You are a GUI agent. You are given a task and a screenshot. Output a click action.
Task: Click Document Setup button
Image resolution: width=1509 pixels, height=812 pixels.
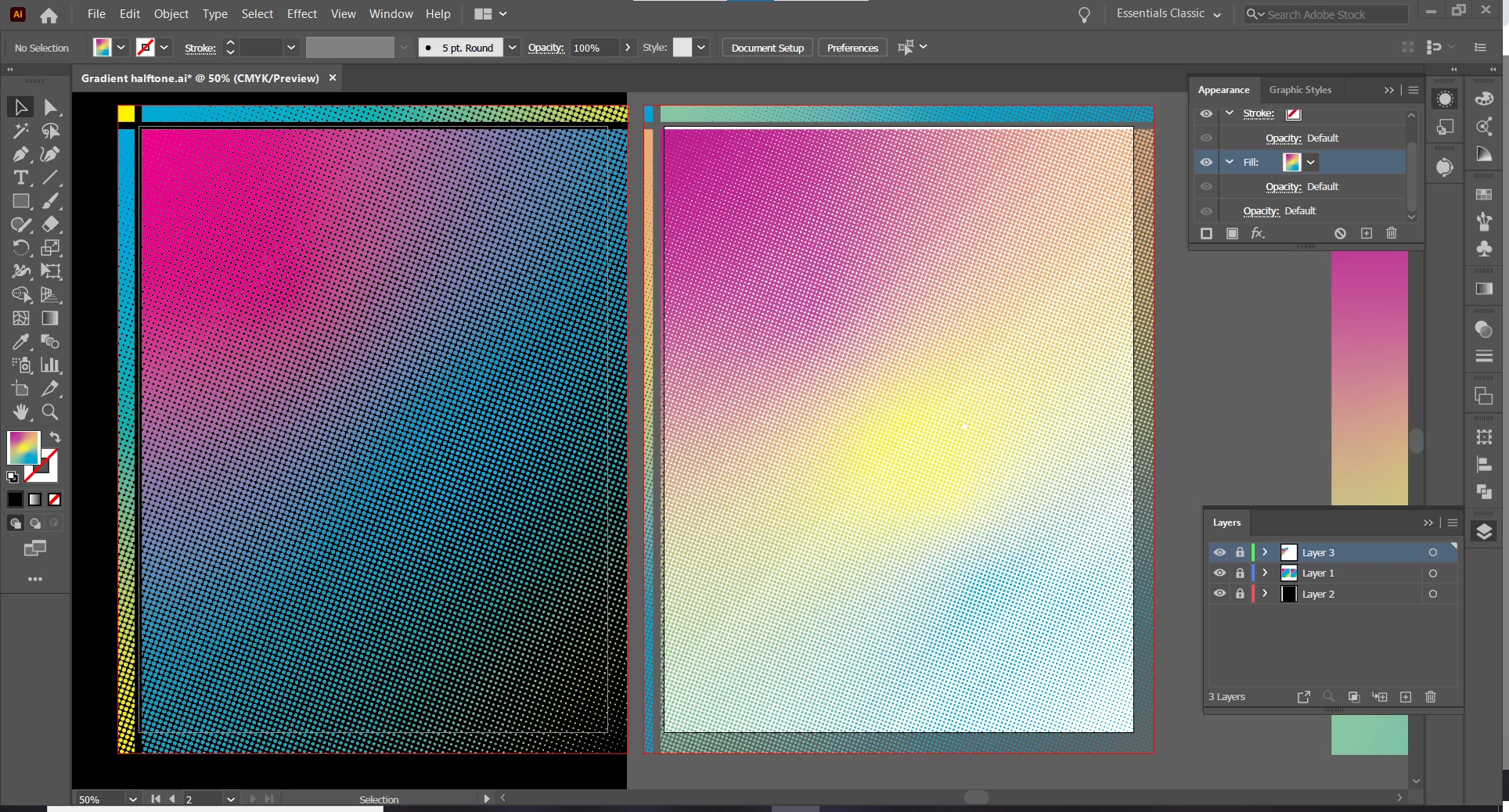767,48
